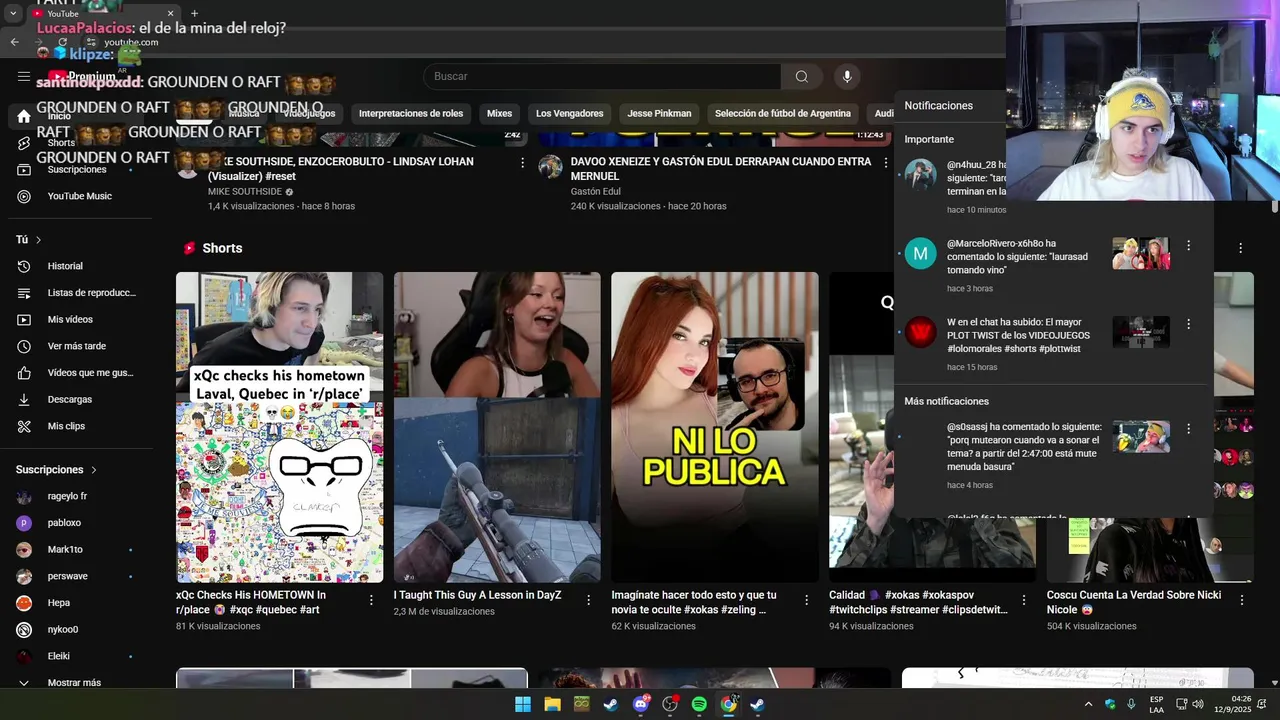Open DAVOO XENEIZE Y GASTÓN EDUL video title
The width and height of the screenshot is (1280, 720).
(x=720, y=169)
